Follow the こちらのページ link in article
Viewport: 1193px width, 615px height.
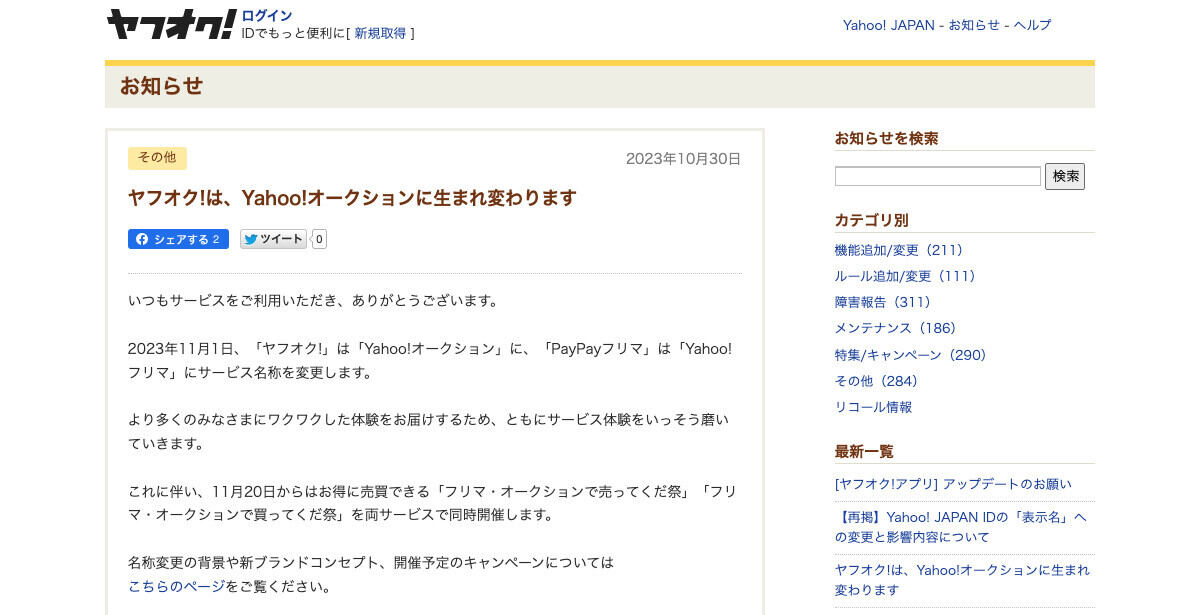click(x=177, y=587)
